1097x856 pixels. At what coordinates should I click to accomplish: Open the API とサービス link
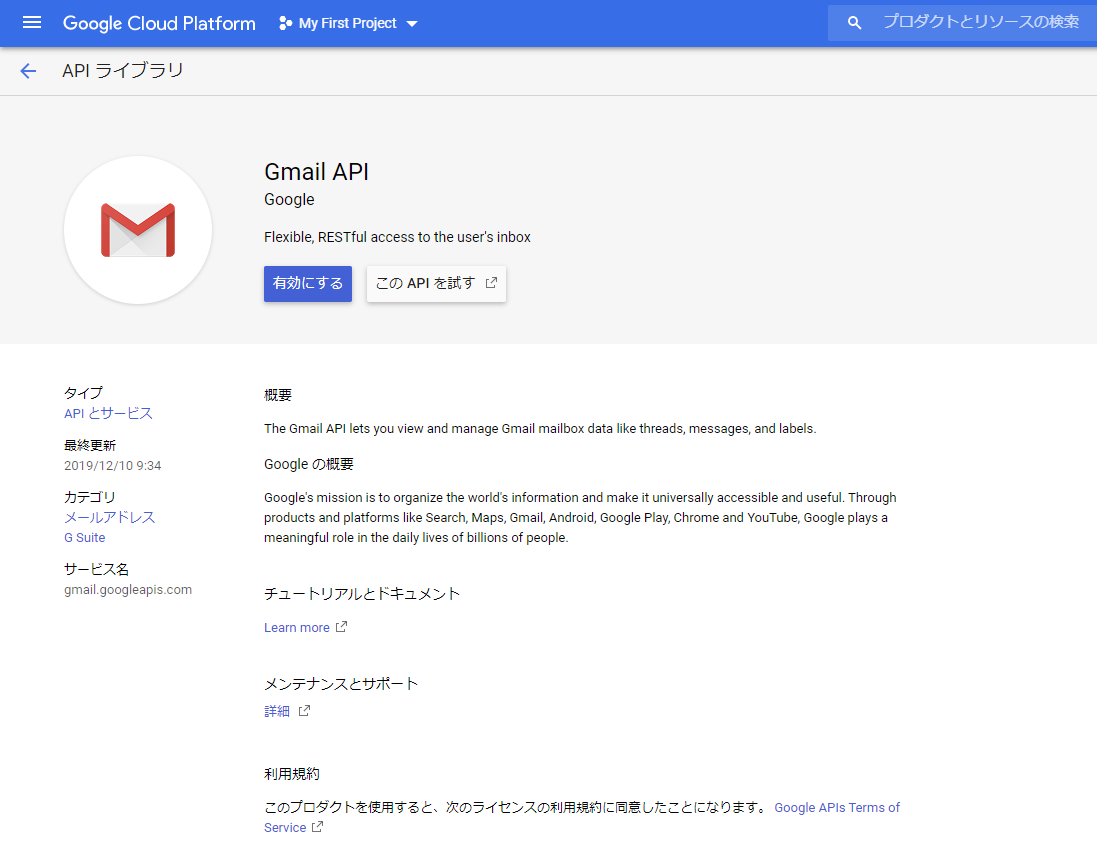tap(106, 412)
